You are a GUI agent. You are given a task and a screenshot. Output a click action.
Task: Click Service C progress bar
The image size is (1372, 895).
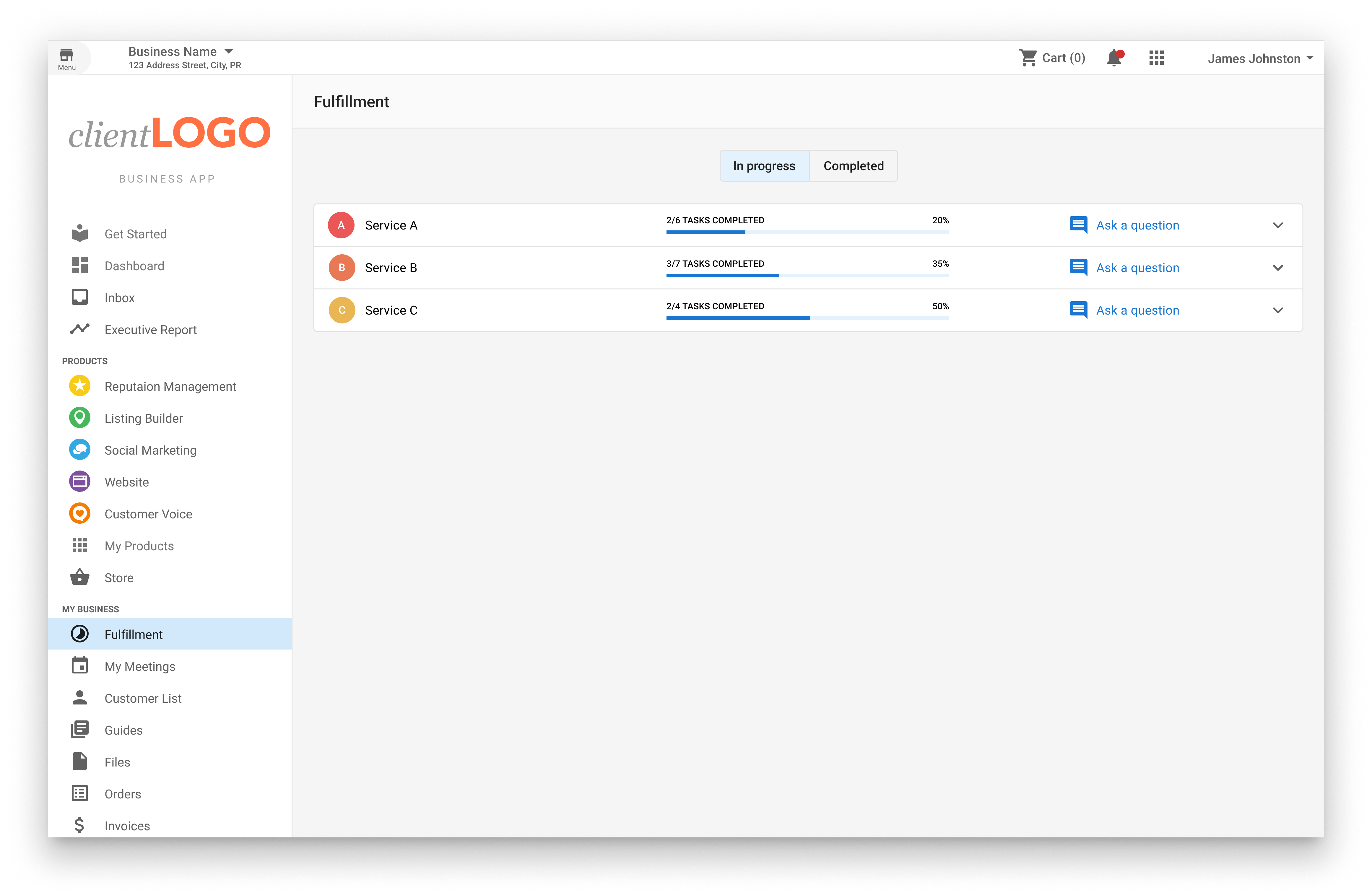808,318
